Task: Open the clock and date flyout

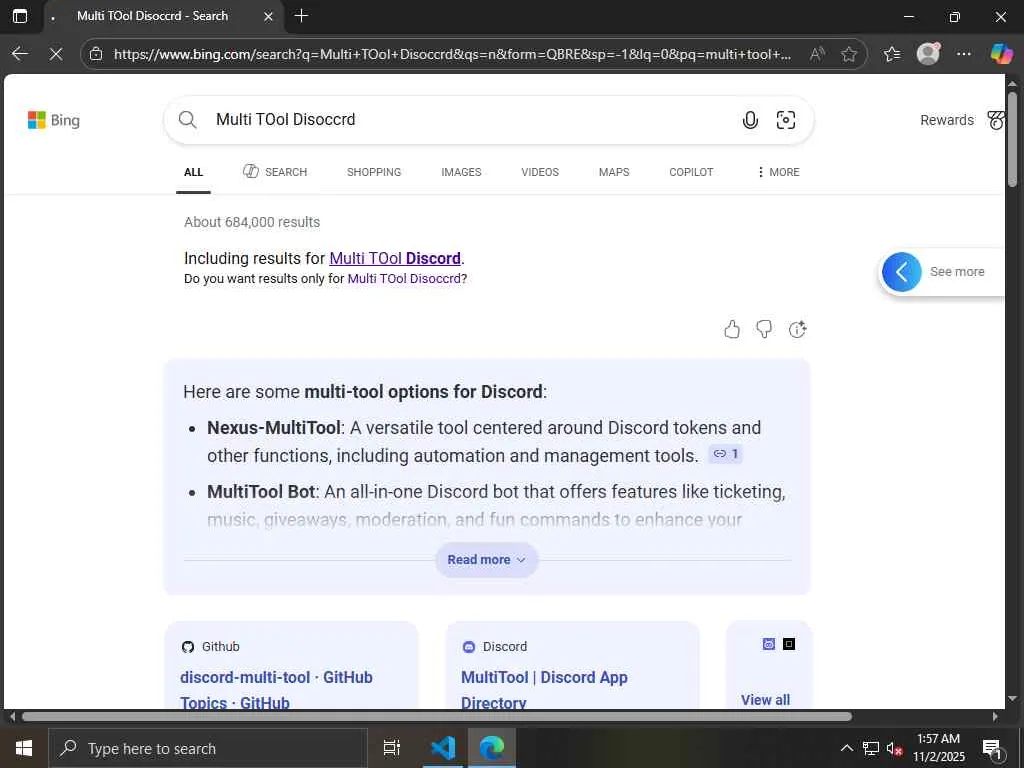Action: click(x=938, y=748)
